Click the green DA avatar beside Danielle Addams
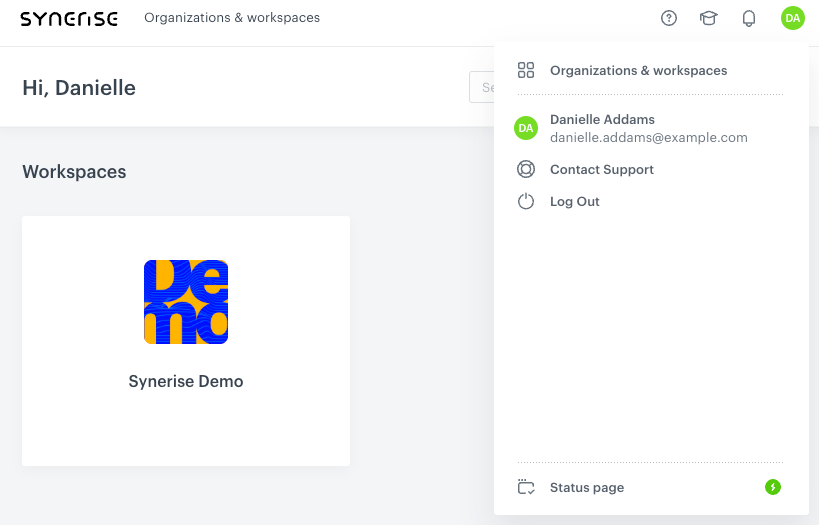Viewport: 819px width, 525px height. point(525,128)
